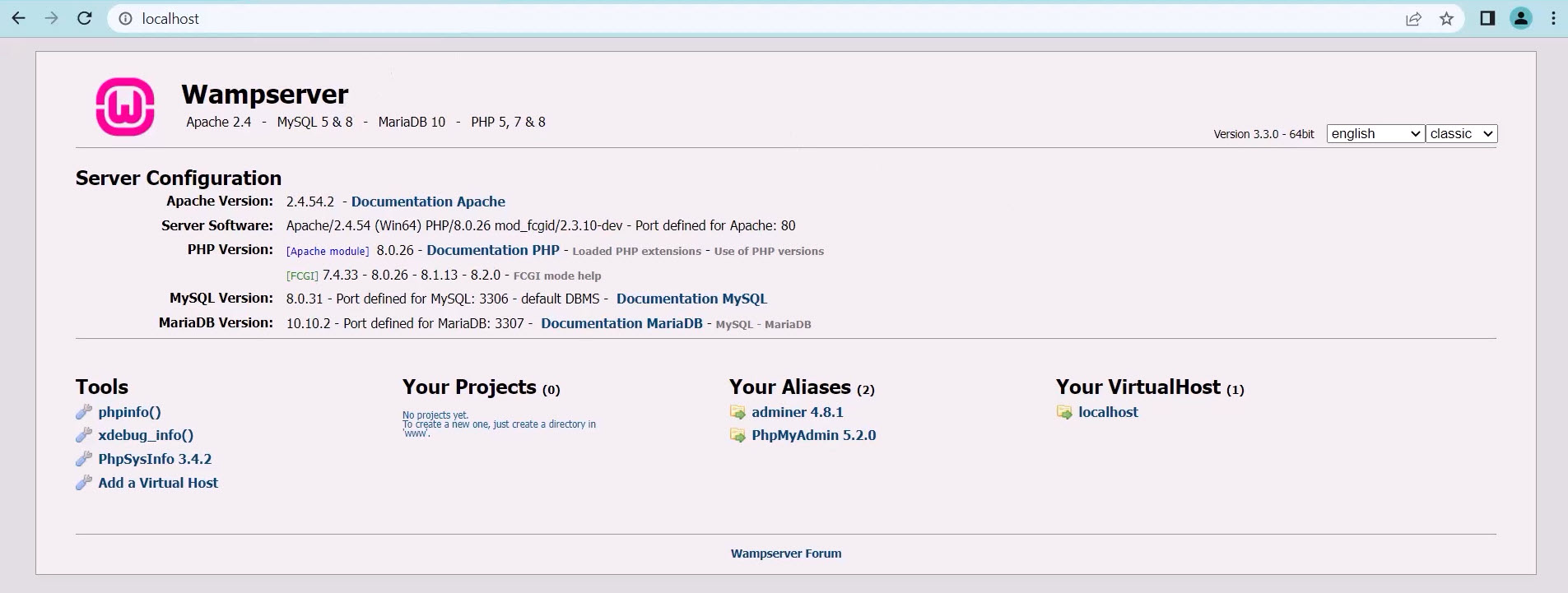Image resolution: width=1568 pixels, height=593 pixels.
Task: Open adminer 4.8.1 alias
Action: pyautogui.click(x=797, y=412)
